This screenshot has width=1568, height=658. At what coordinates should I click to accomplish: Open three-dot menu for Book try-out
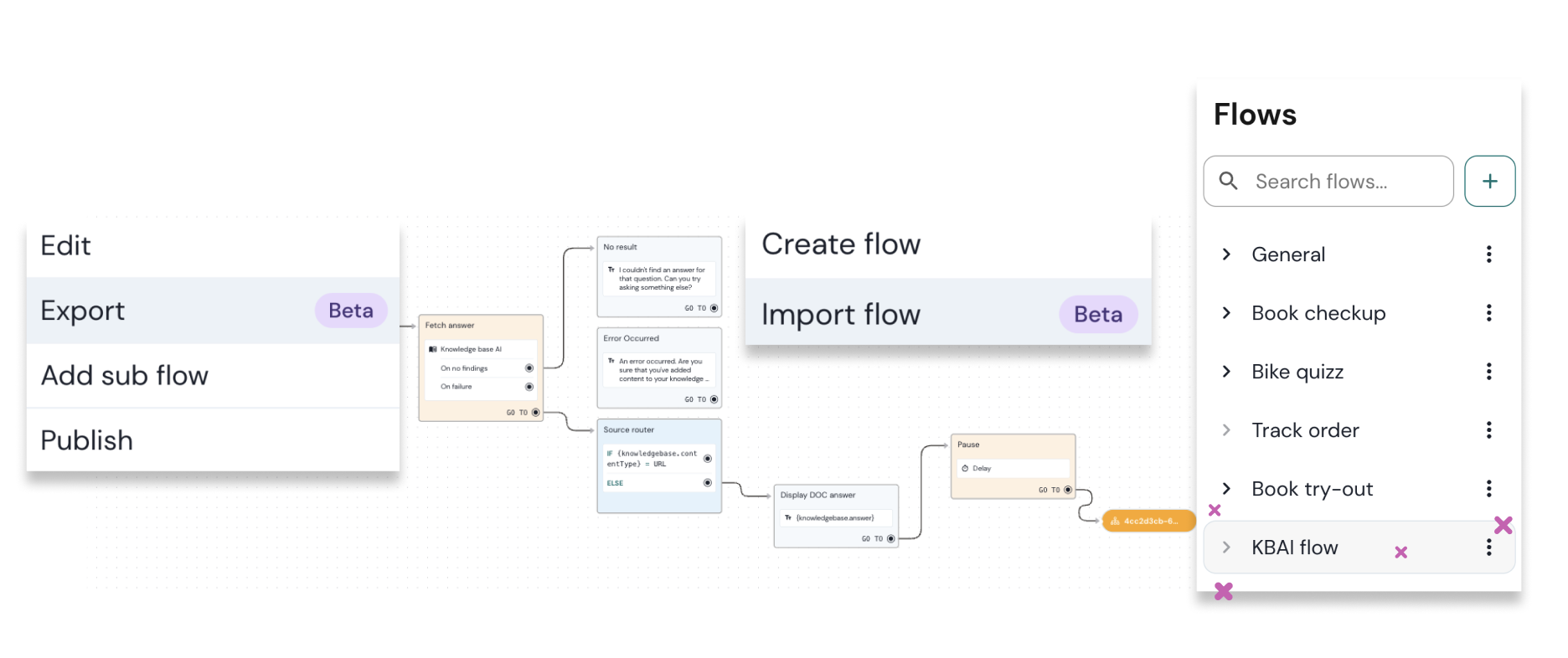[1488, 489]
